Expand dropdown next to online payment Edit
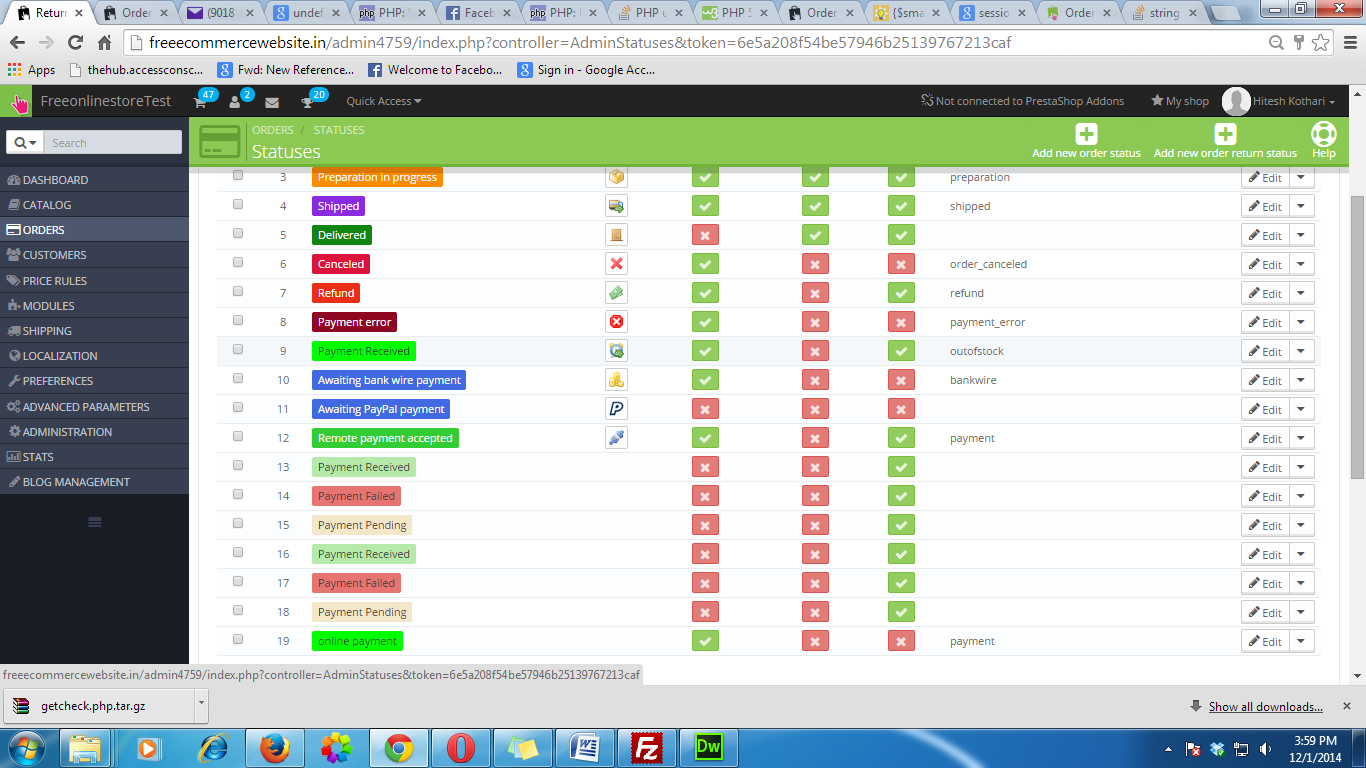The width and height of the screenshot is (1366, 768). coord(1301,641)
